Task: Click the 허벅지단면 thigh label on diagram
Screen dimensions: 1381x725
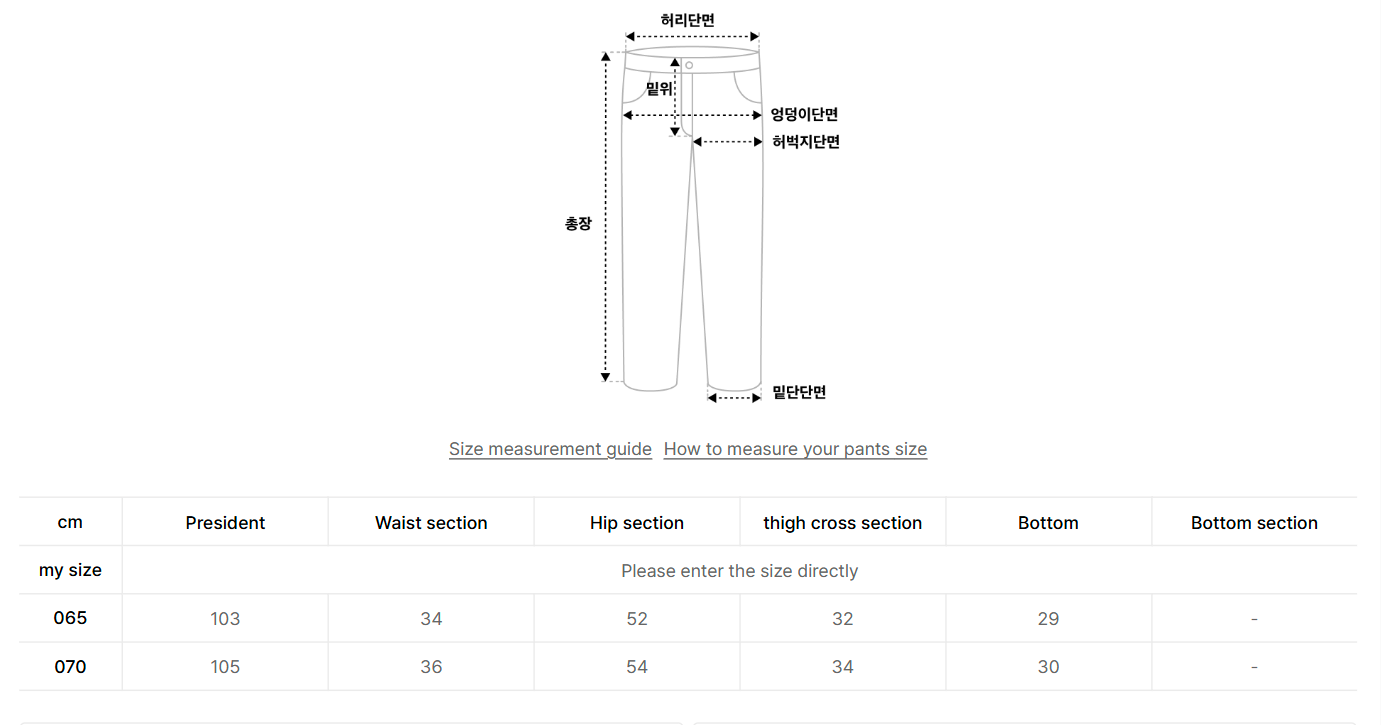Action: 805,142
